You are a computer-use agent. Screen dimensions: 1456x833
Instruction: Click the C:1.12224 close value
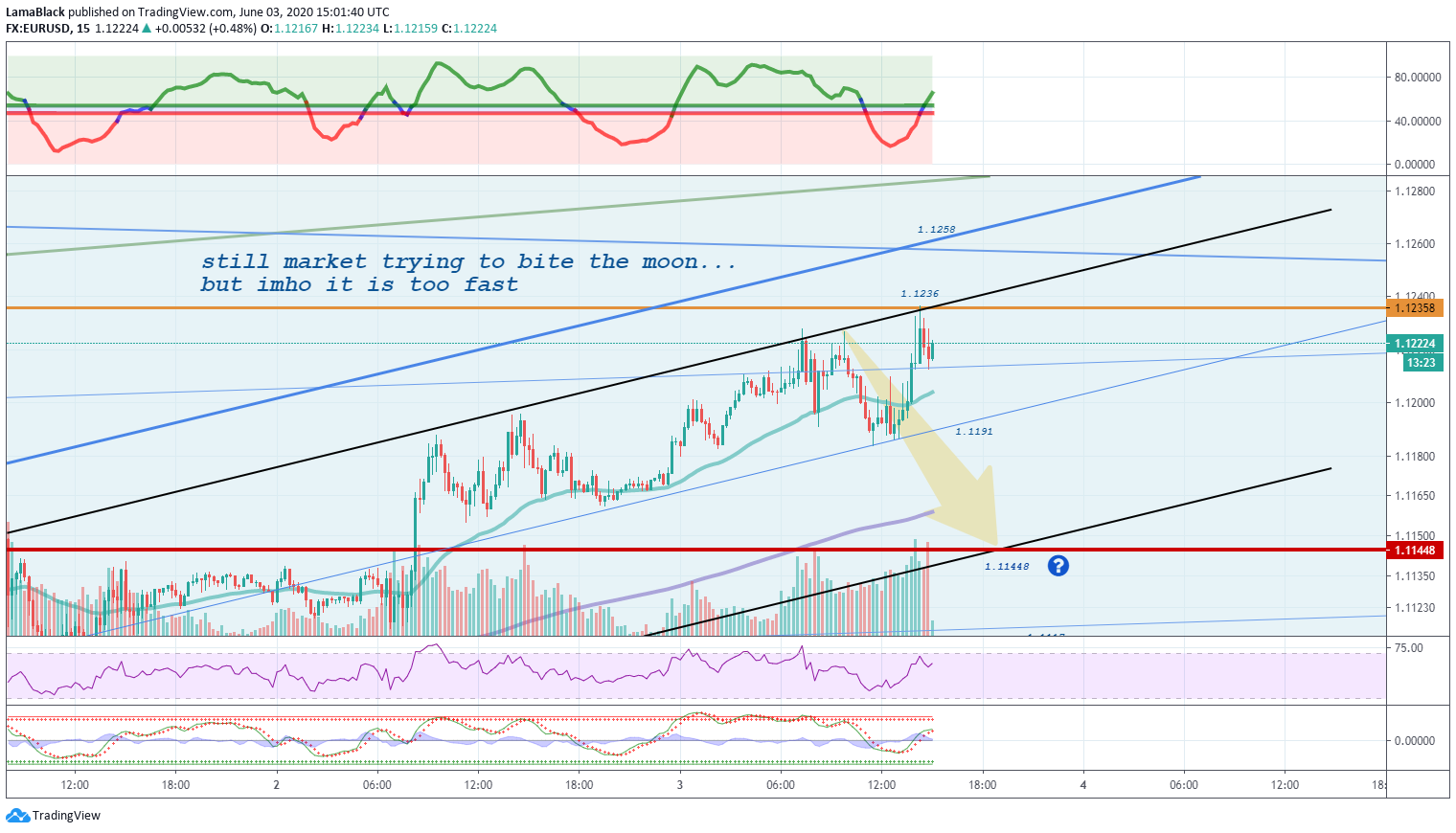point(469,29)
